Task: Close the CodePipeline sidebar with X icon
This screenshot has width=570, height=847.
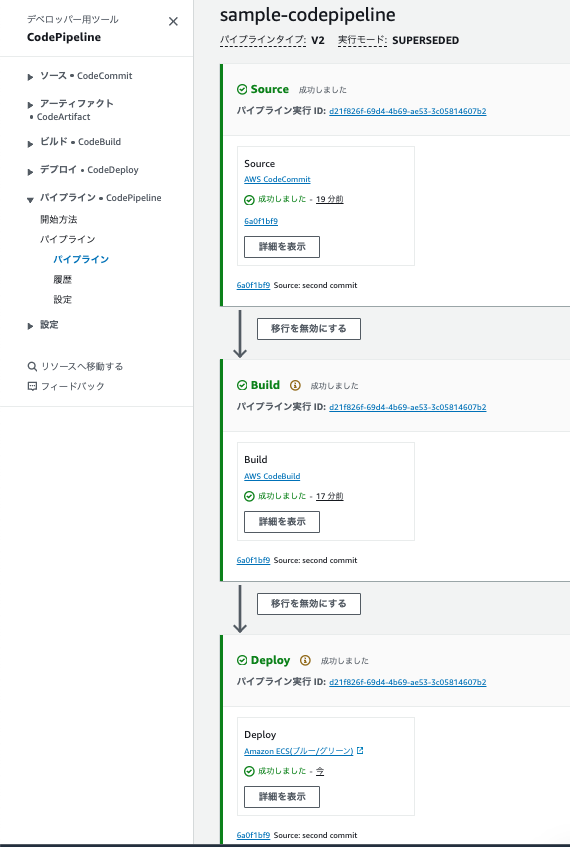Action: click(x=173, y=22)
